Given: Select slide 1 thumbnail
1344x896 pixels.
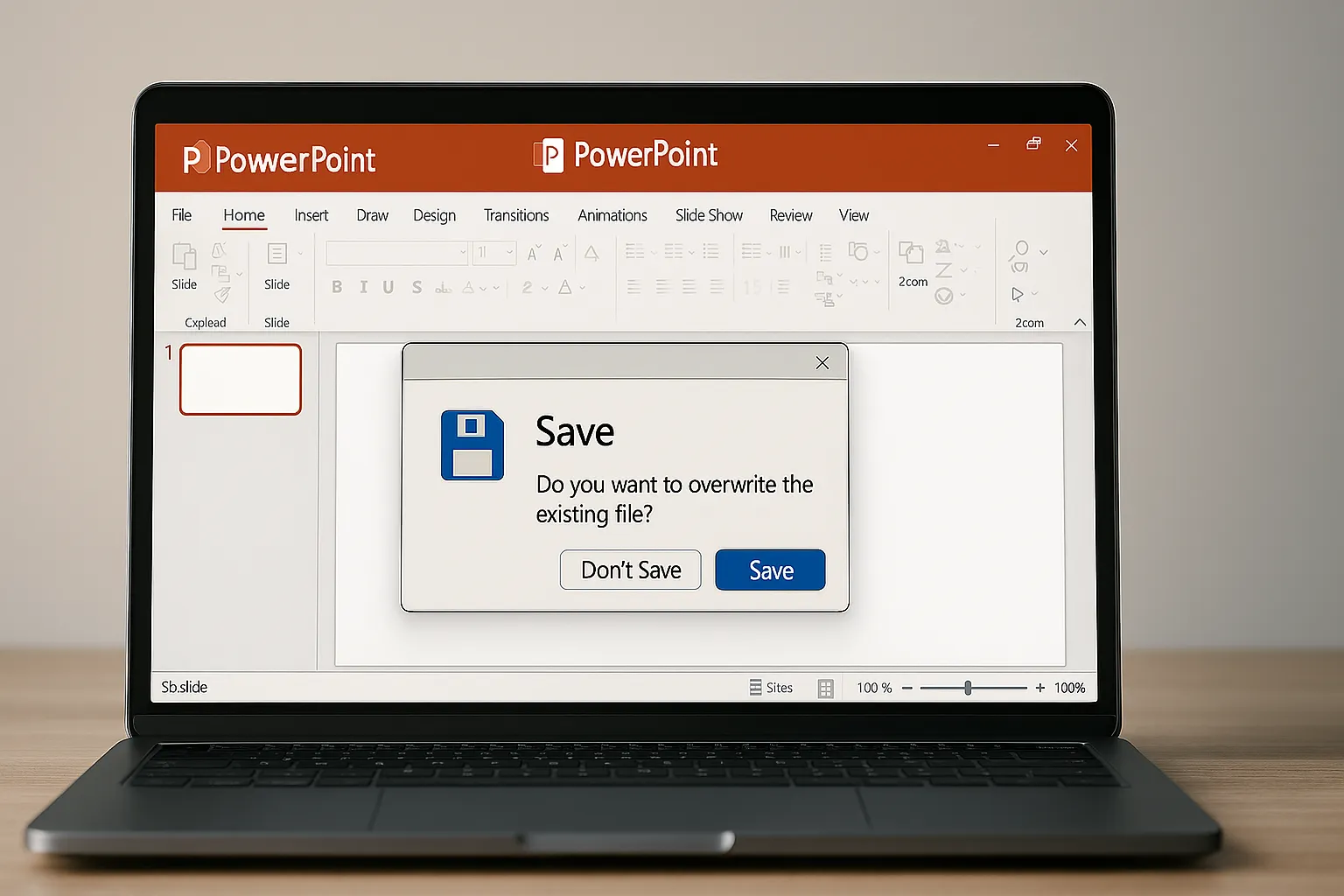Looking at the screenshot, I should click(x=241, y=379).
